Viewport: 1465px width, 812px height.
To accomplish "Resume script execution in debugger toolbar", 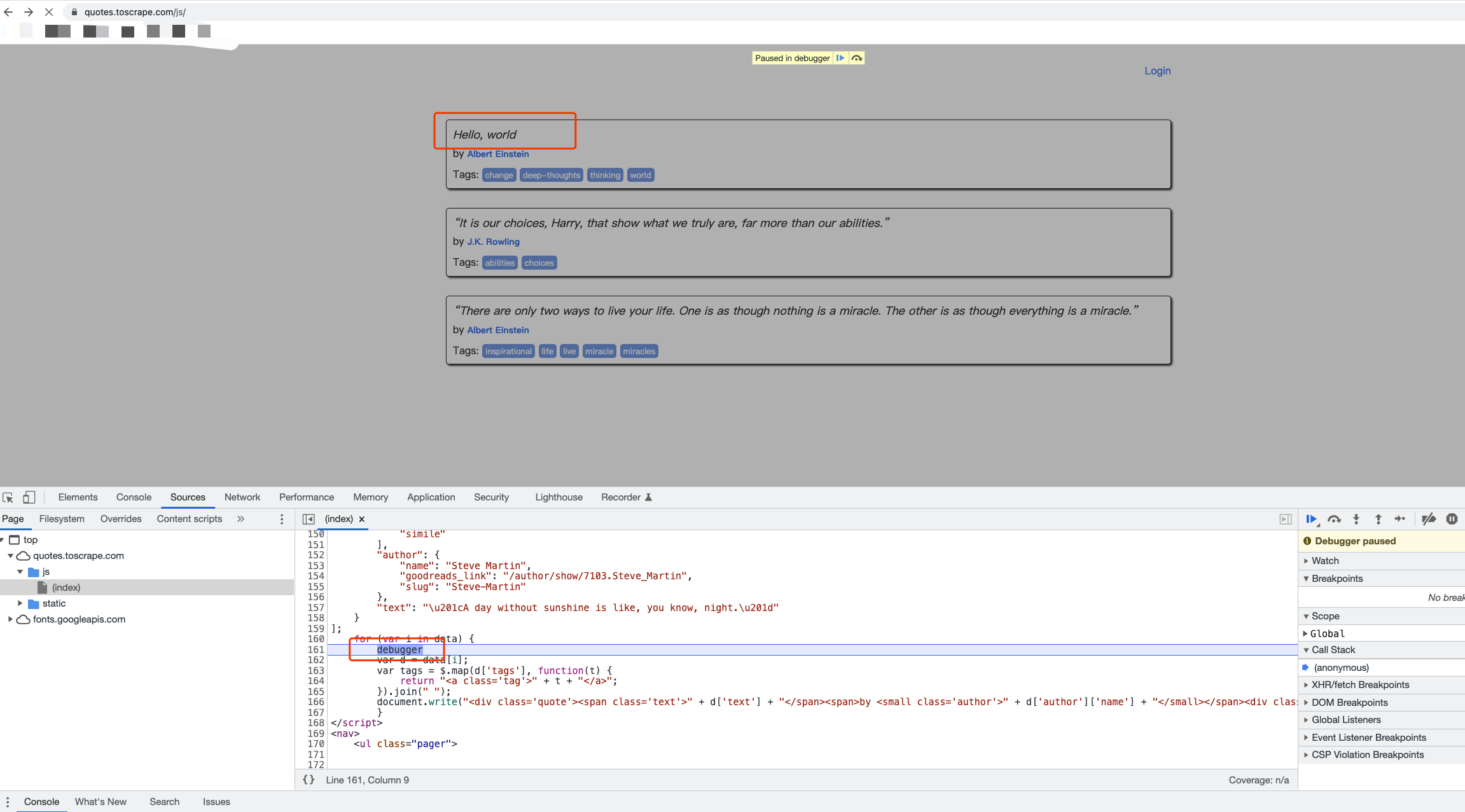I will pos(1311,519).
